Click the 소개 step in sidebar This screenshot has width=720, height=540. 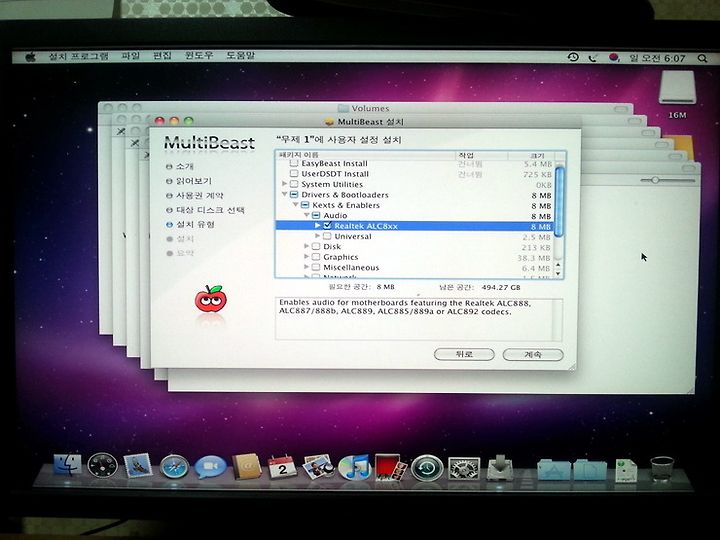click(185, 166)
